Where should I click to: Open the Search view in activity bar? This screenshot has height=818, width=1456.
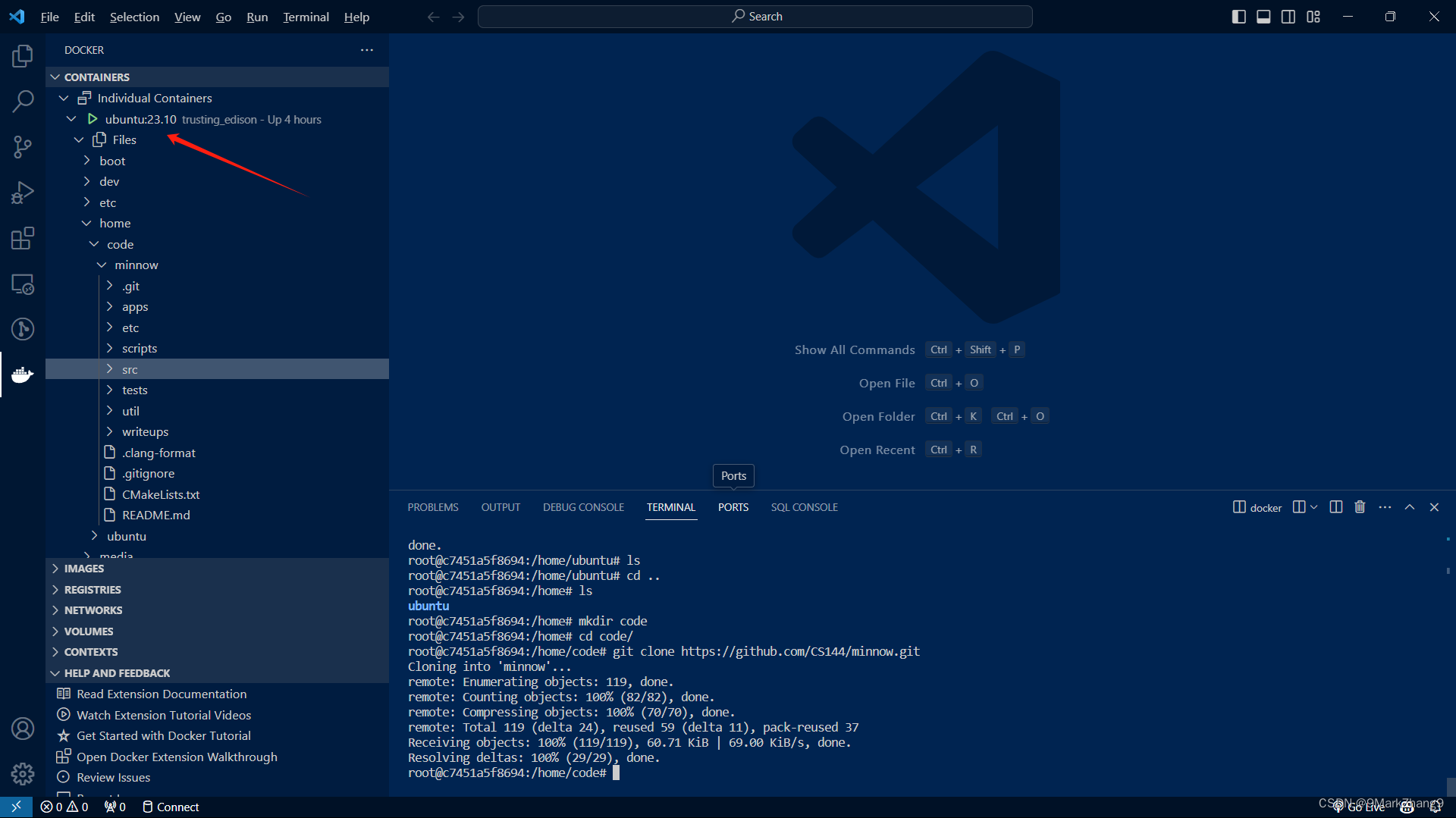(23, 102)
